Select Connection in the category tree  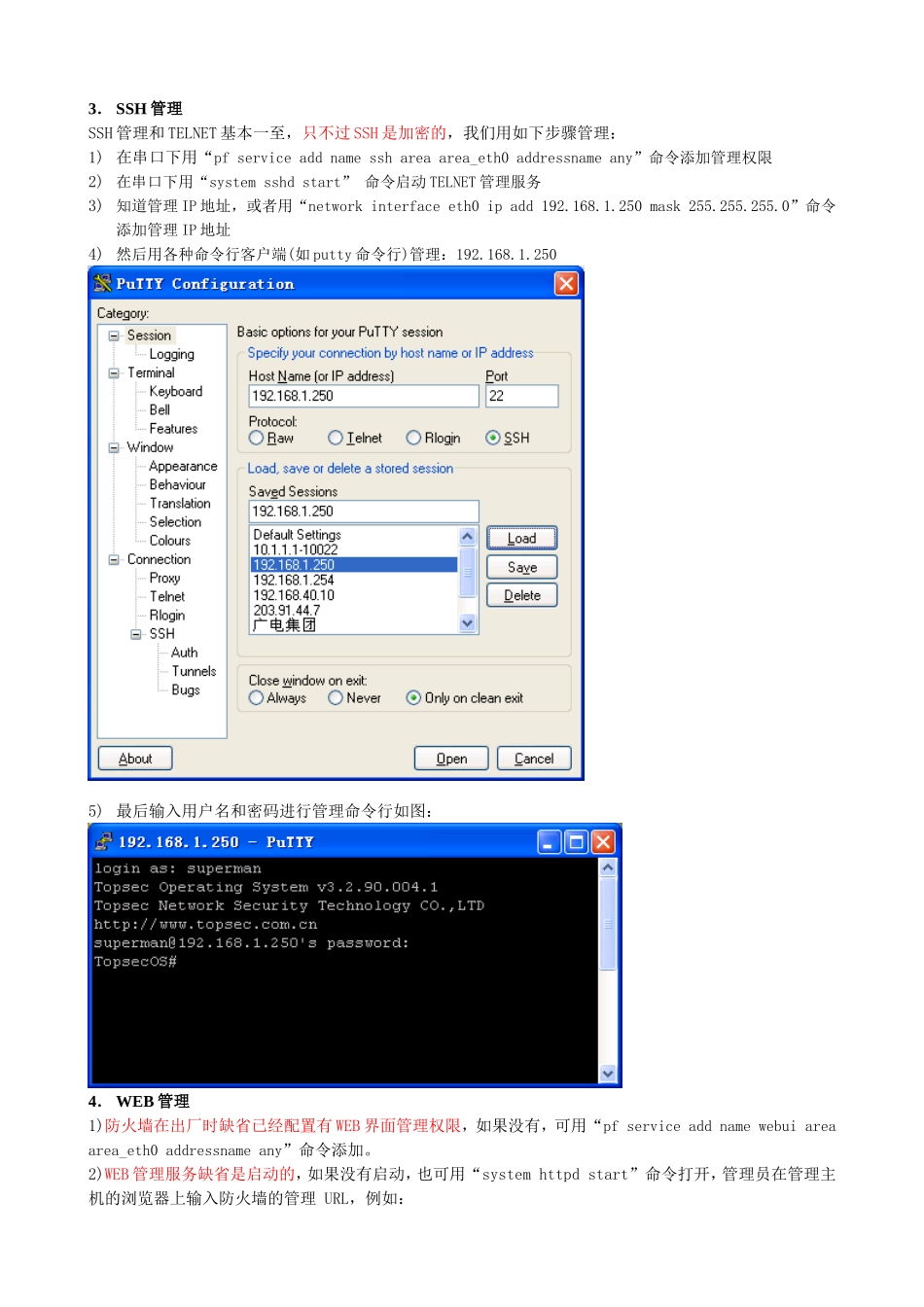159,559
